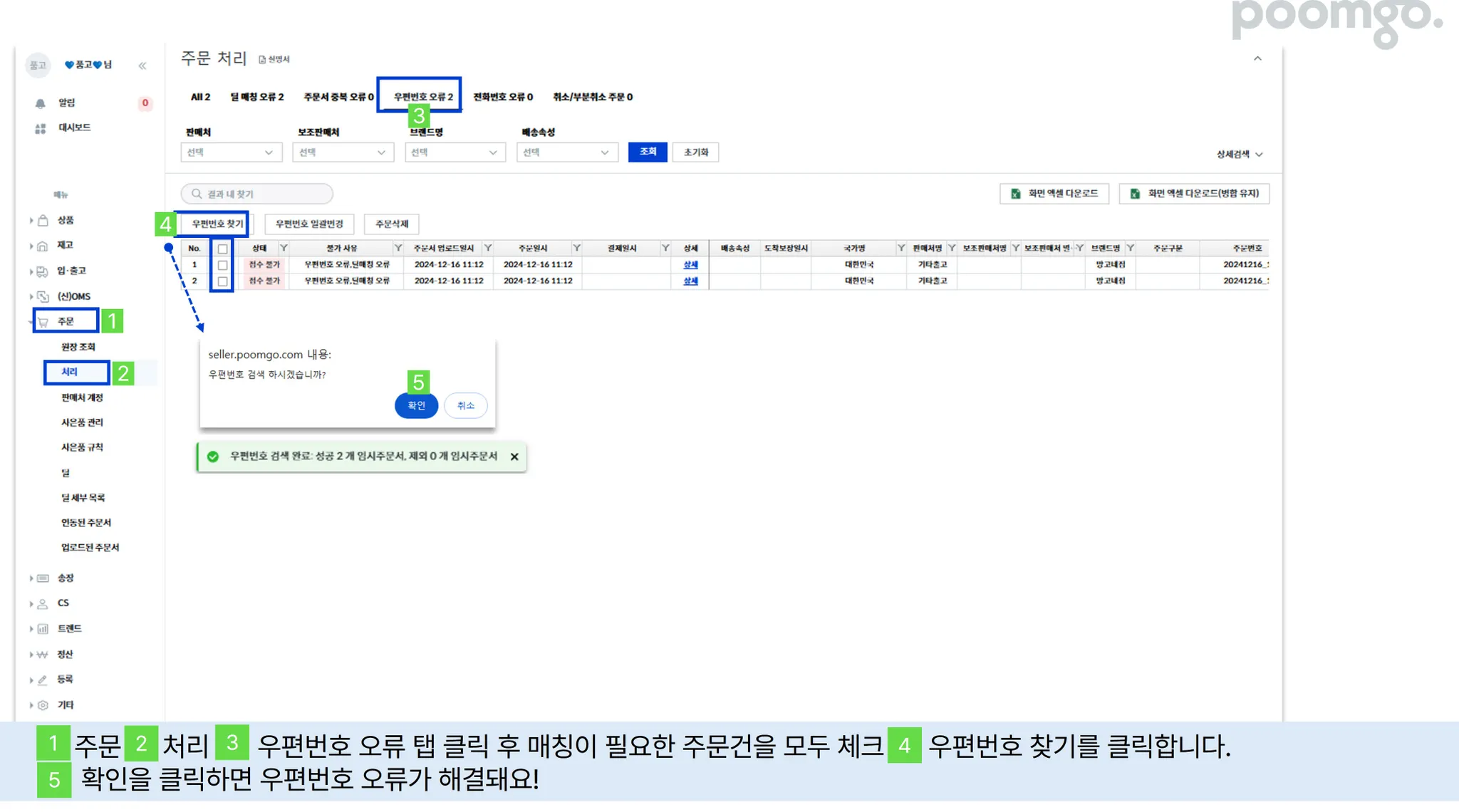This screenshot has width=1459, height=812.
Task: Check the row 1 order checkbox
Action: (x=223, y=265)
